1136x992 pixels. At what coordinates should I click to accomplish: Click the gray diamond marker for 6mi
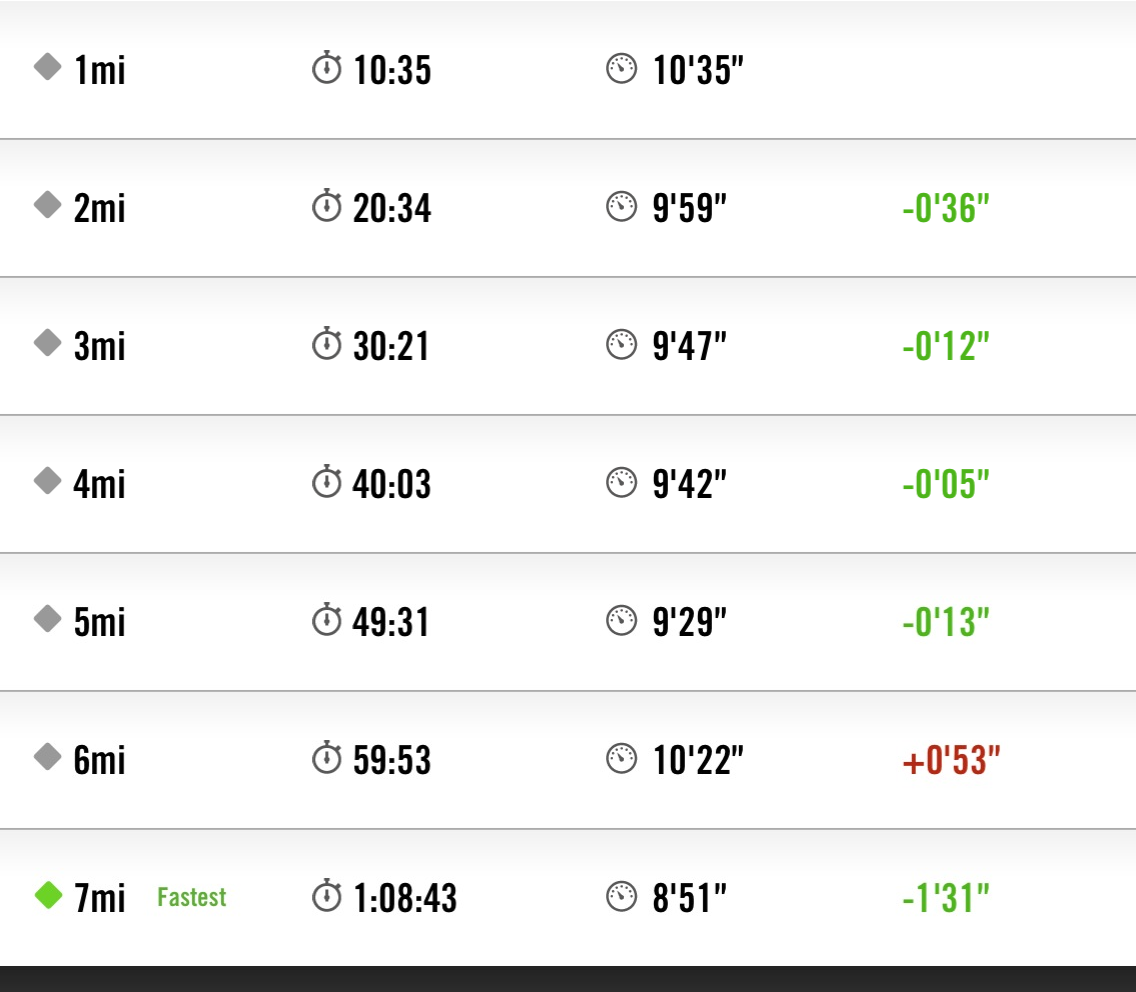tap(48, 756)
